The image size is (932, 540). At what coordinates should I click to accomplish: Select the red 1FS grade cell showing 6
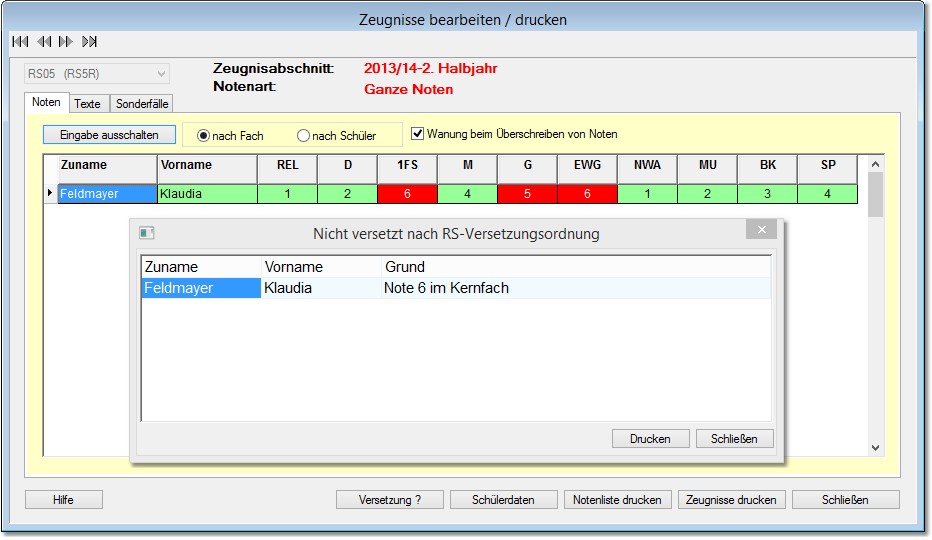(407, 194)
